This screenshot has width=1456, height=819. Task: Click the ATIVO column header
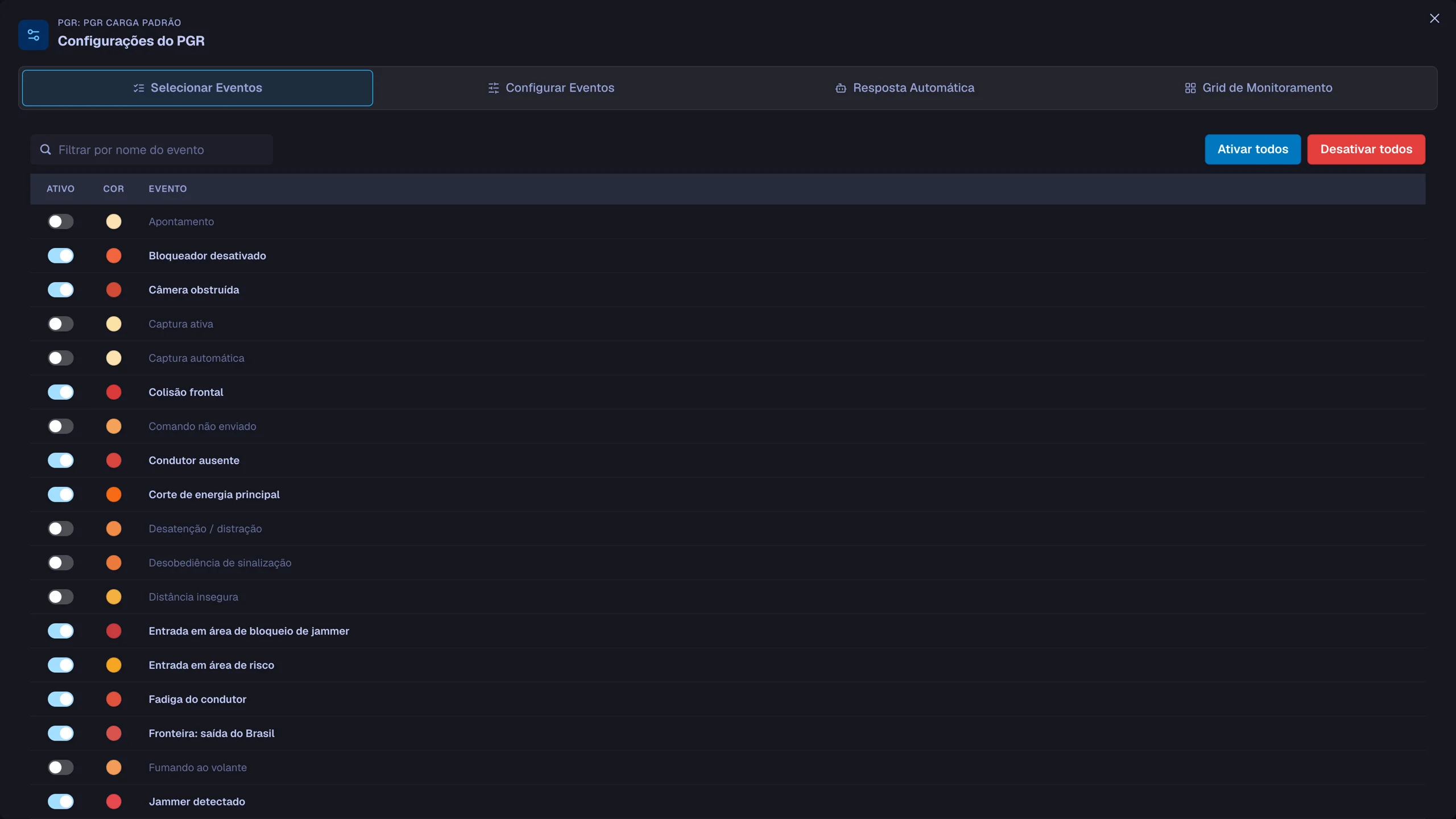point(60,189)
